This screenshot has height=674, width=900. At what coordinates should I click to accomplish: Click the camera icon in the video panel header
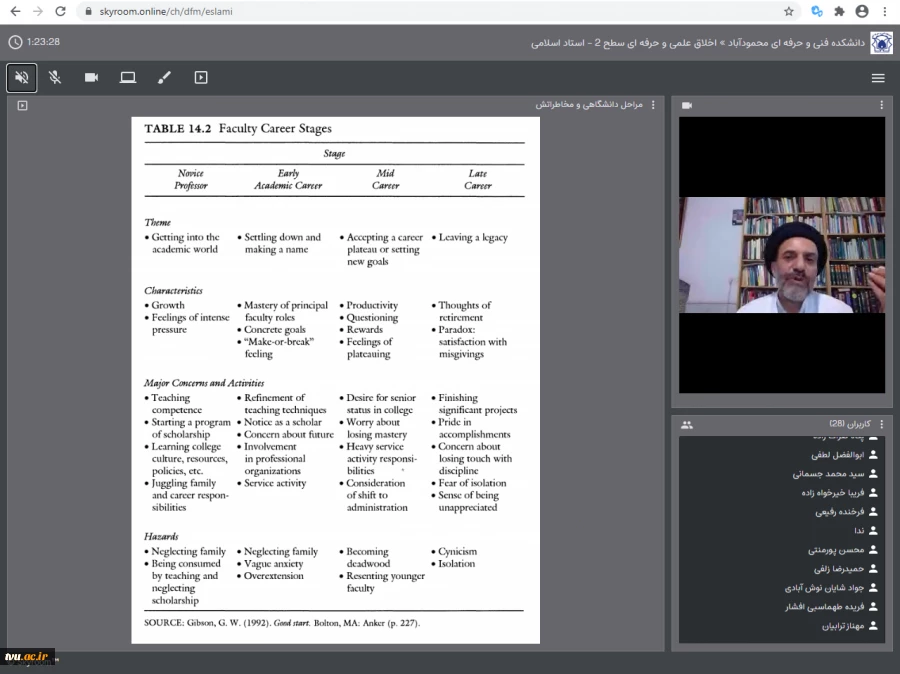(687, 105)
